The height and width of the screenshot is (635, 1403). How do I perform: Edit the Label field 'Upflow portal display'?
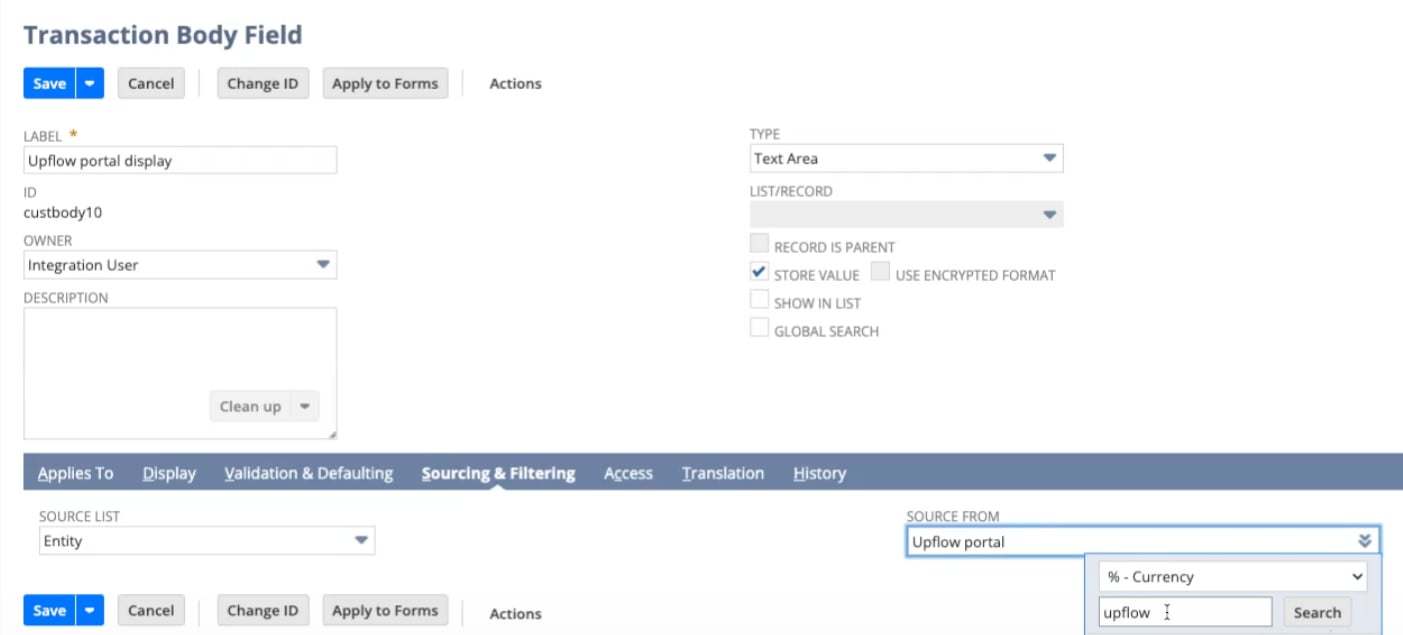pos(180,160)
